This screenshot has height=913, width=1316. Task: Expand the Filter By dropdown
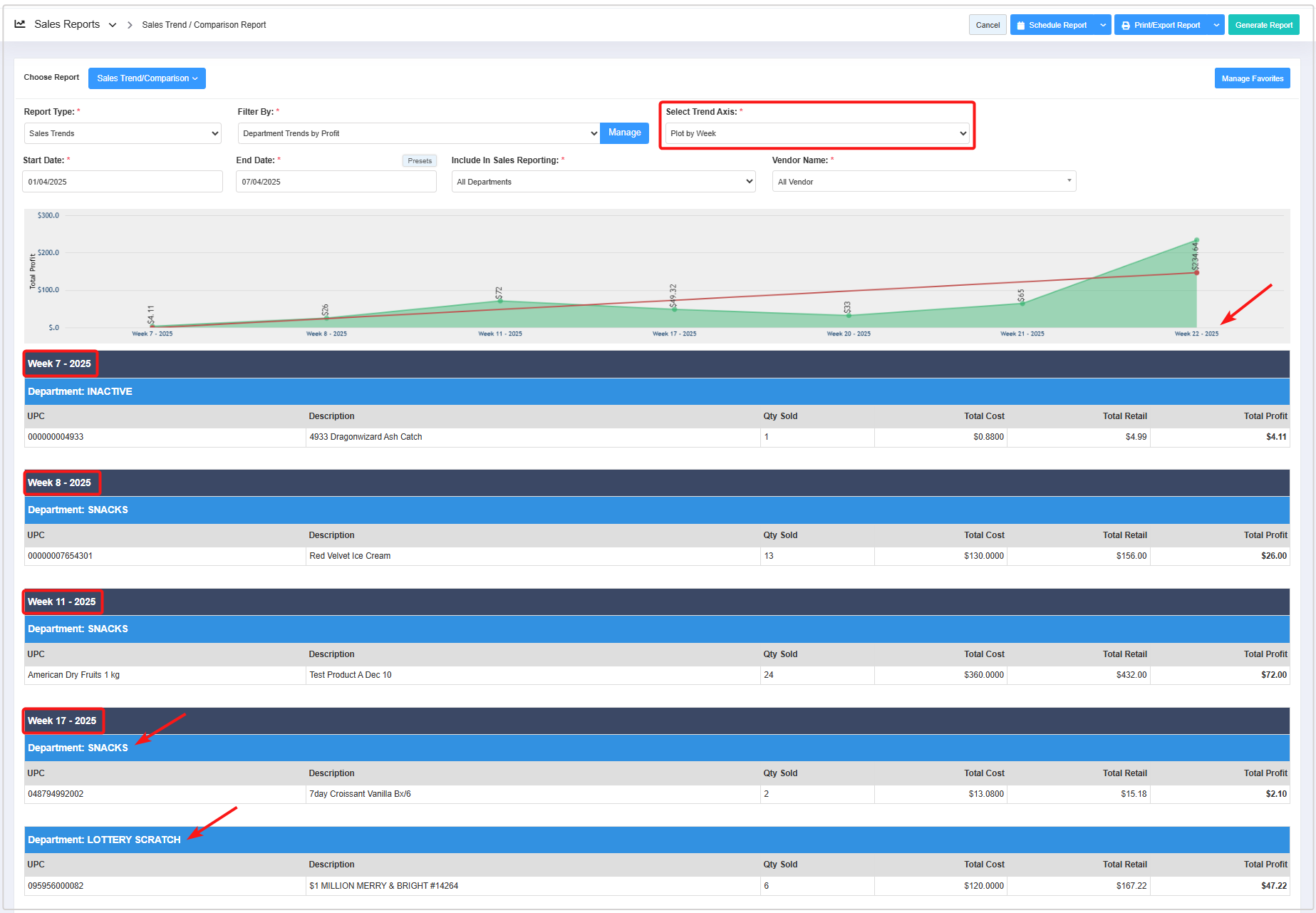(419, 133)
